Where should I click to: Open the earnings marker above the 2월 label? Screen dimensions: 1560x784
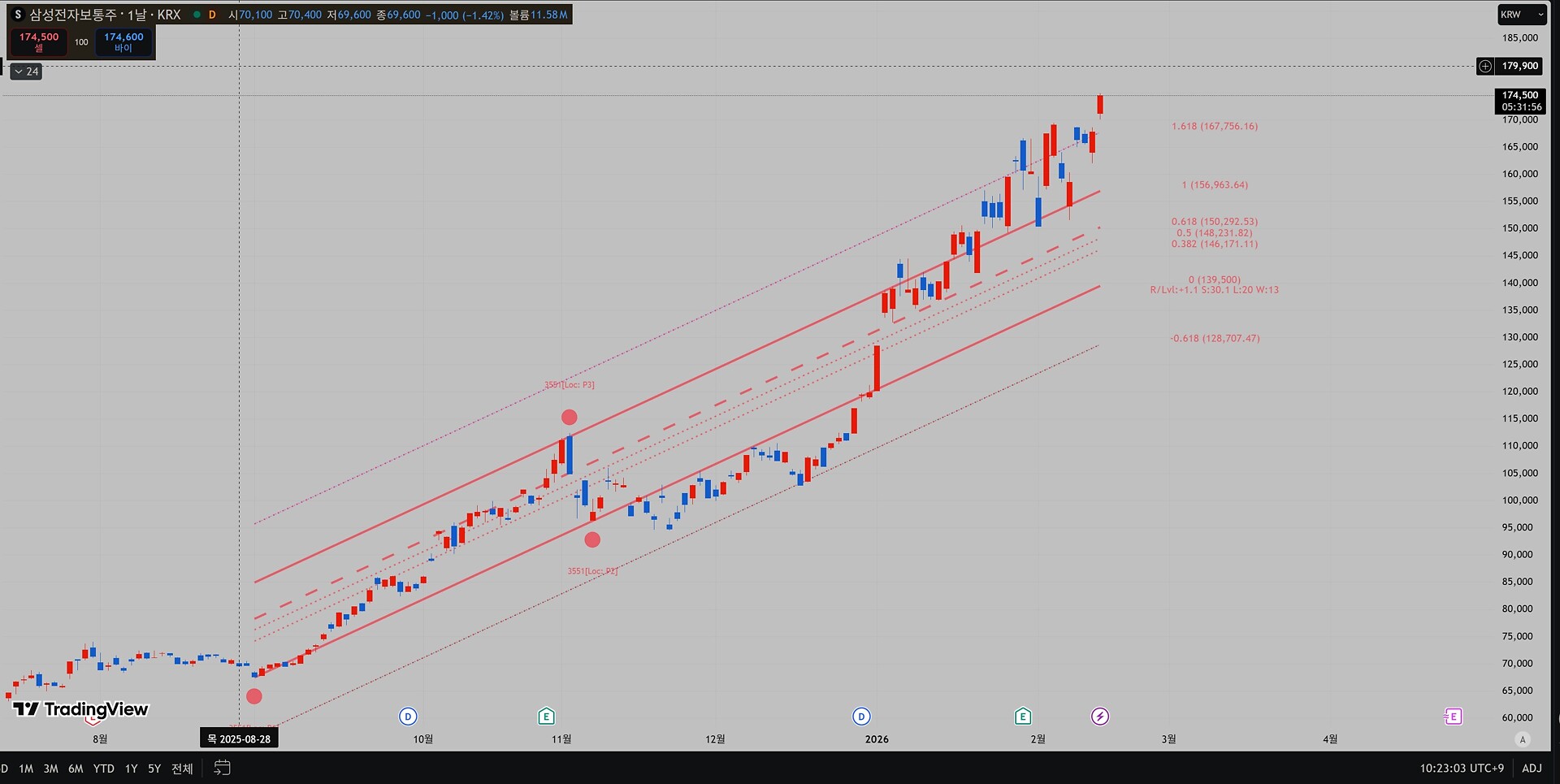(x=1023, y=716)
